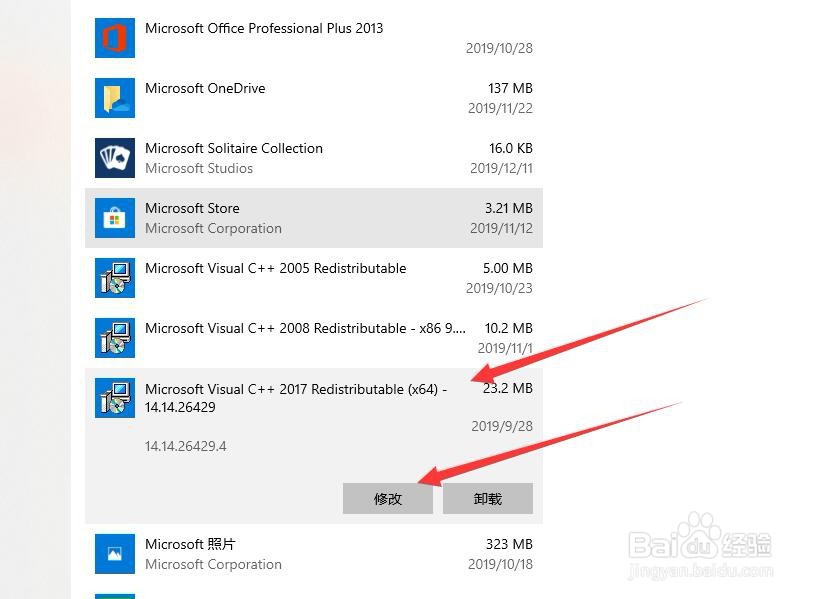Image resolution: width=820 pixels, height=599 pixels.
Task: Click the 2019/10/28 install date
Action: click(499, 49)
